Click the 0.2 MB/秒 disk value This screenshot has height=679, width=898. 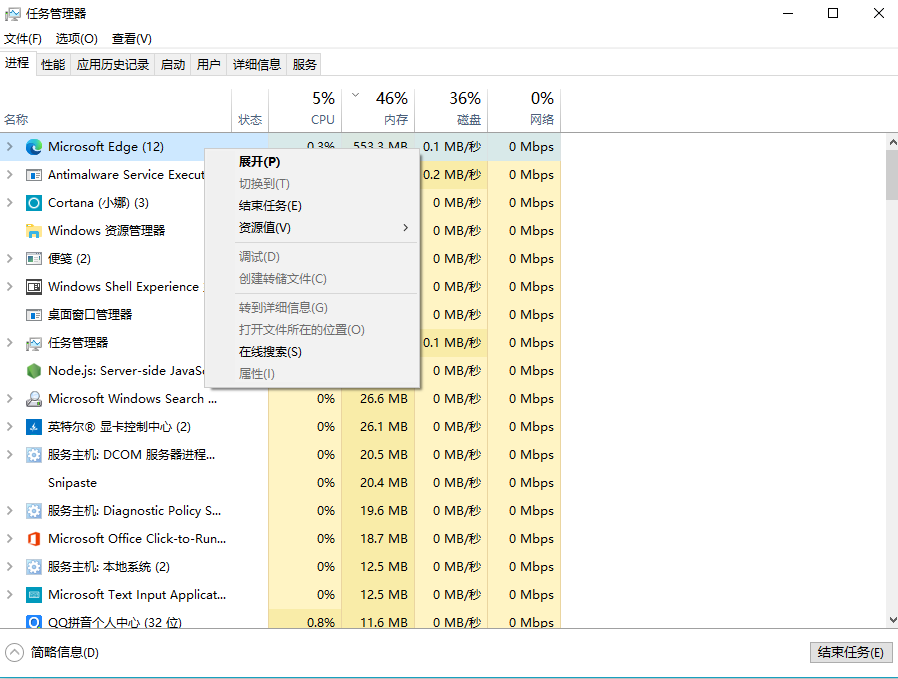click(x=452, y=175)
